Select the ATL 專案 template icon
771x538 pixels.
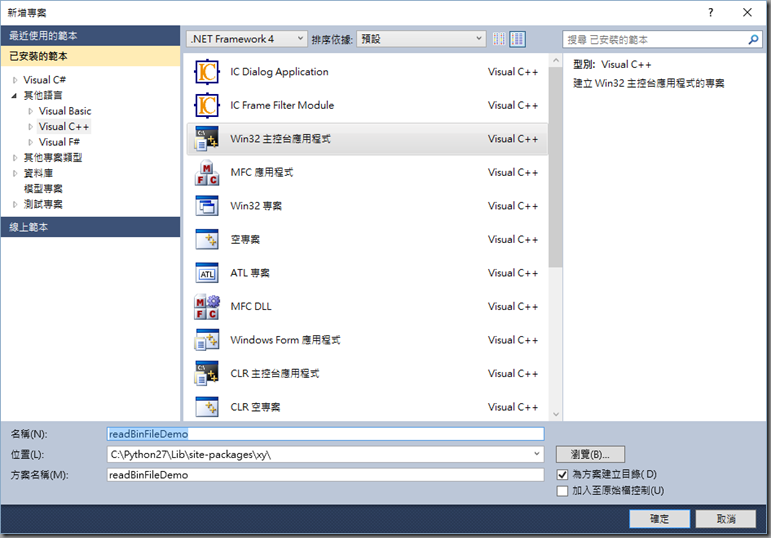207,273
